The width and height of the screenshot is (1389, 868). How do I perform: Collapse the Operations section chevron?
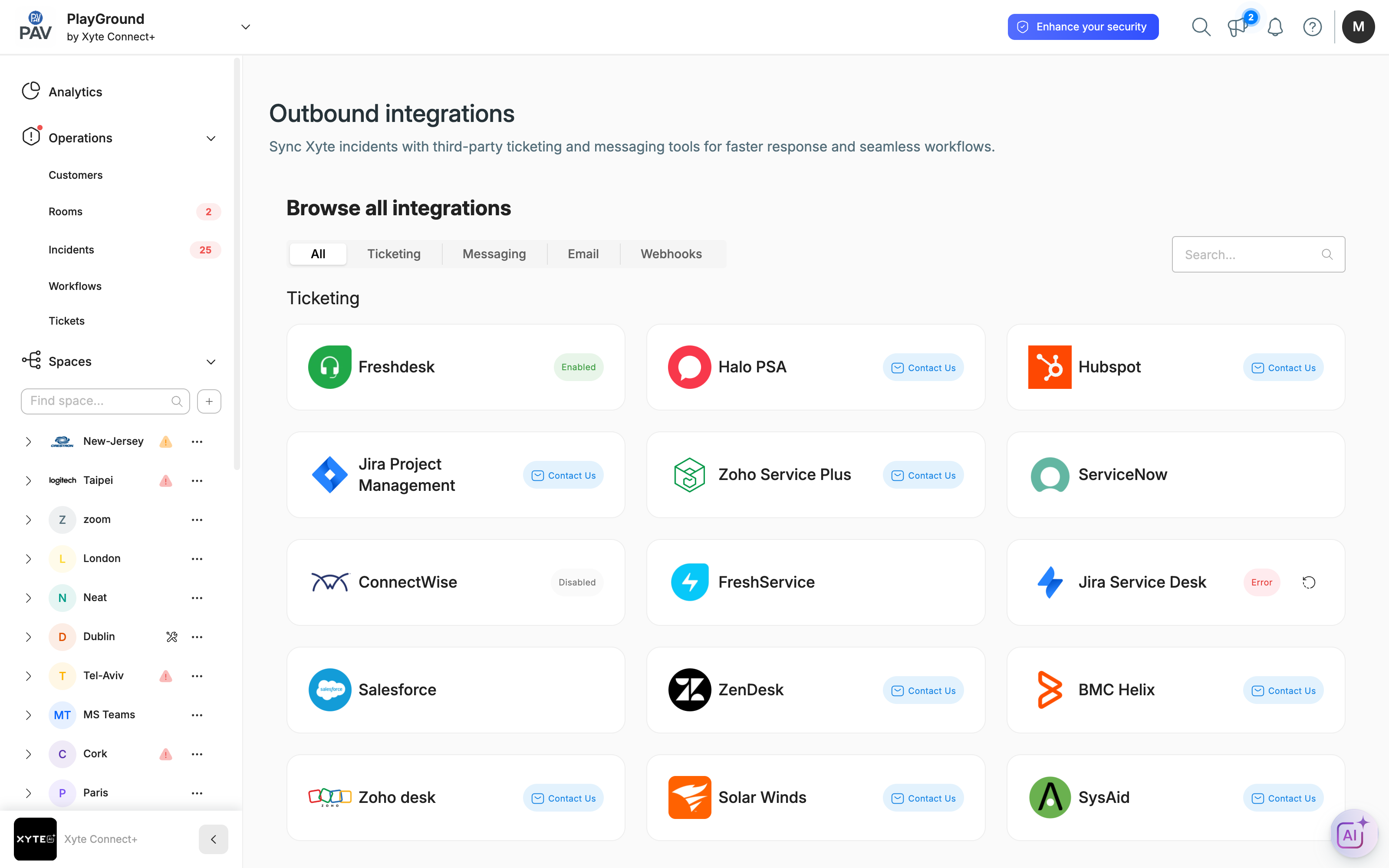coord(211,138)
